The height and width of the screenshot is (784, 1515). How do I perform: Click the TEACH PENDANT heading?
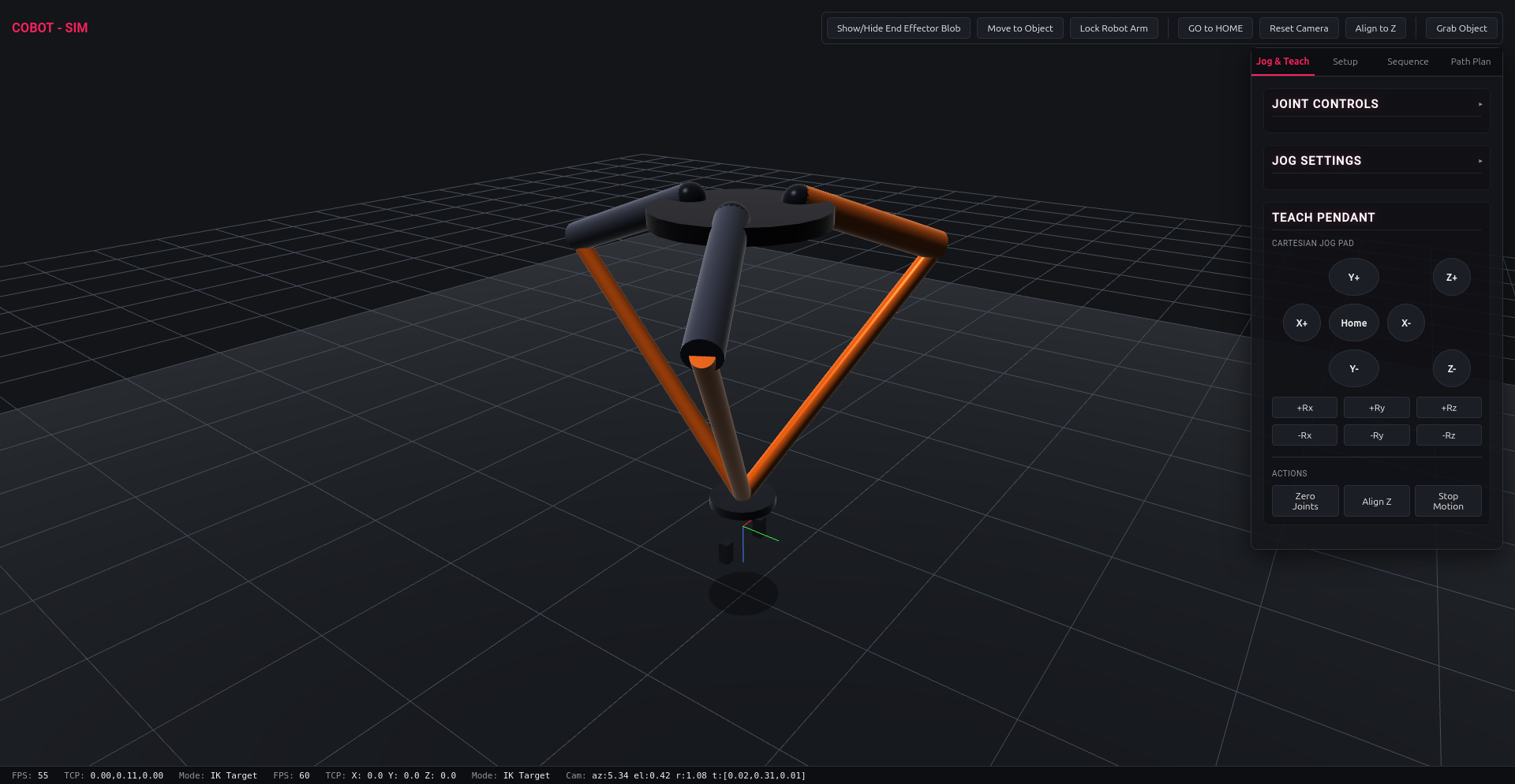[x=1323, y=218]
